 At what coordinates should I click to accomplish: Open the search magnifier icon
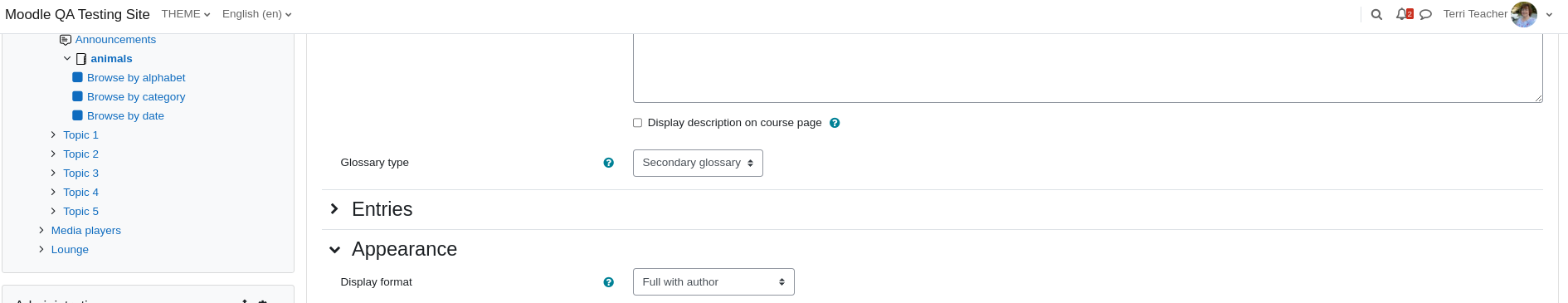coord(1376,14)
